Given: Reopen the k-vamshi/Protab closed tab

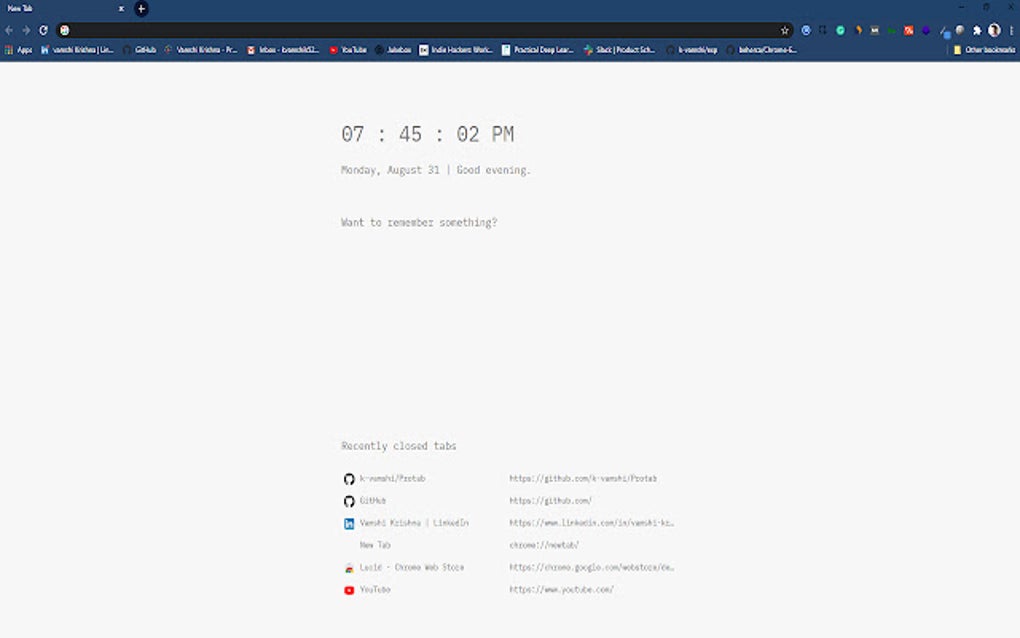Looking at the screenshot, I should point(392,478).
